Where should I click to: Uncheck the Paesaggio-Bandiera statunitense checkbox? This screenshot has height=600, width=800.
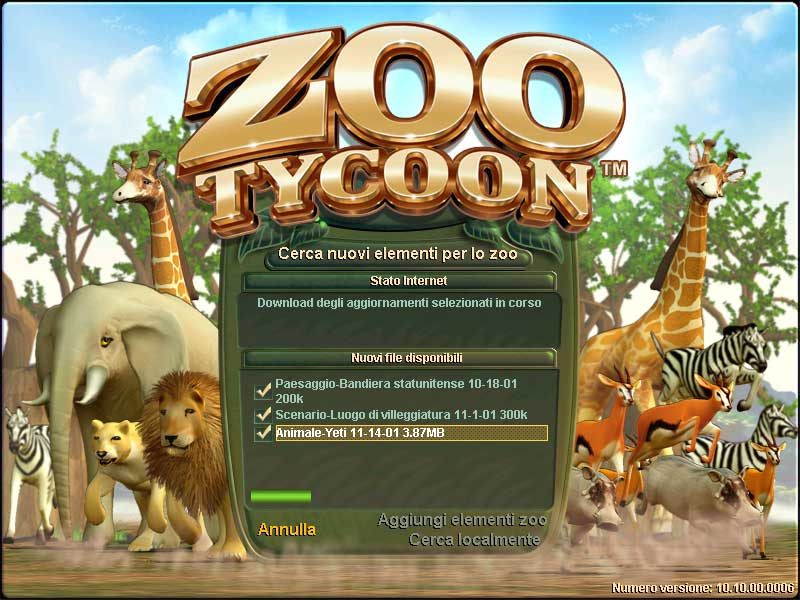pyautogui.click(x=263, y=391)
